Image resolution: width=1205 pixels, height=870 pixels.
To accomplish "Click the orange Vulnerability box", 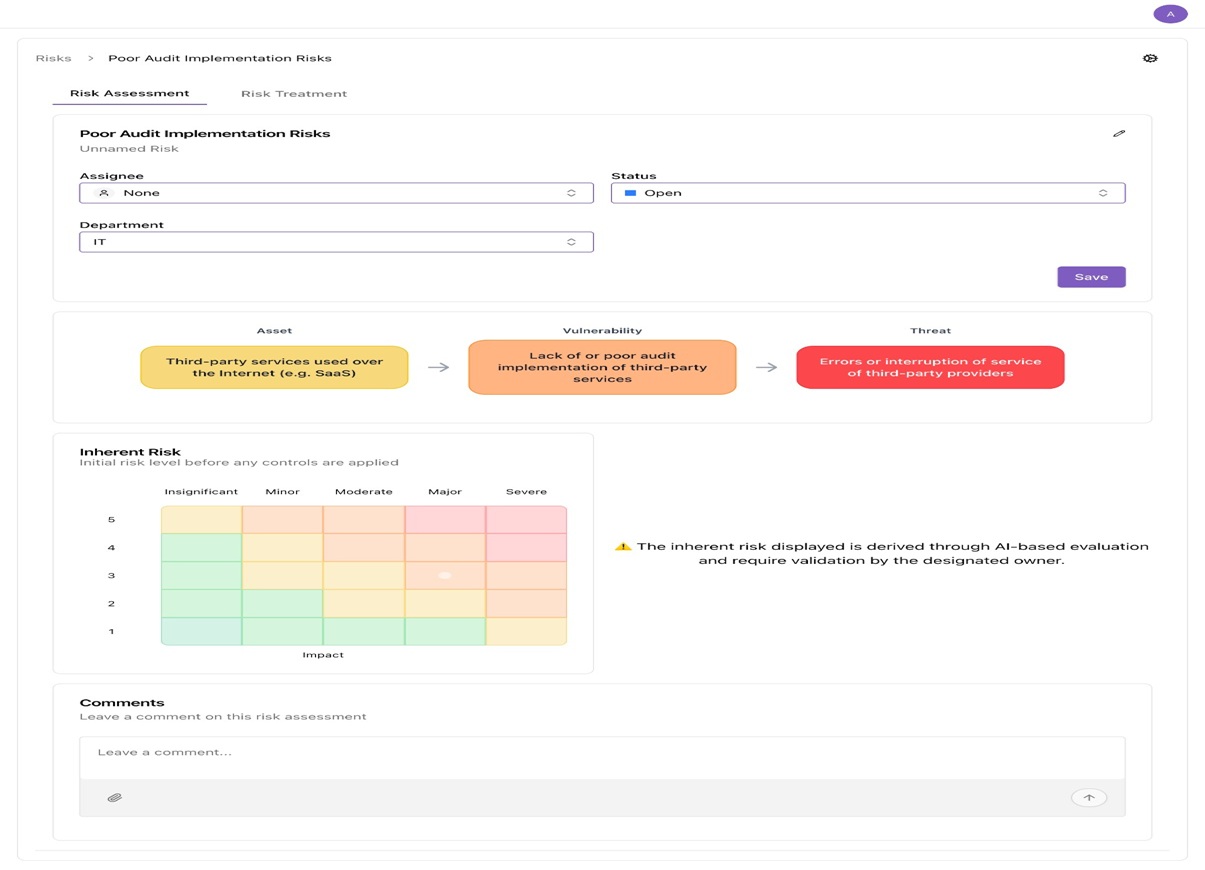I will [601, 367].
